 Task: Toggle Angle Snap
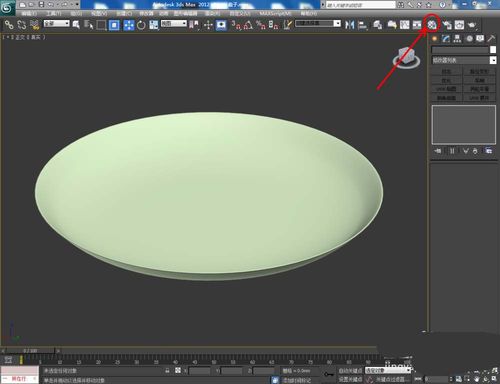(x=248, y=25)
